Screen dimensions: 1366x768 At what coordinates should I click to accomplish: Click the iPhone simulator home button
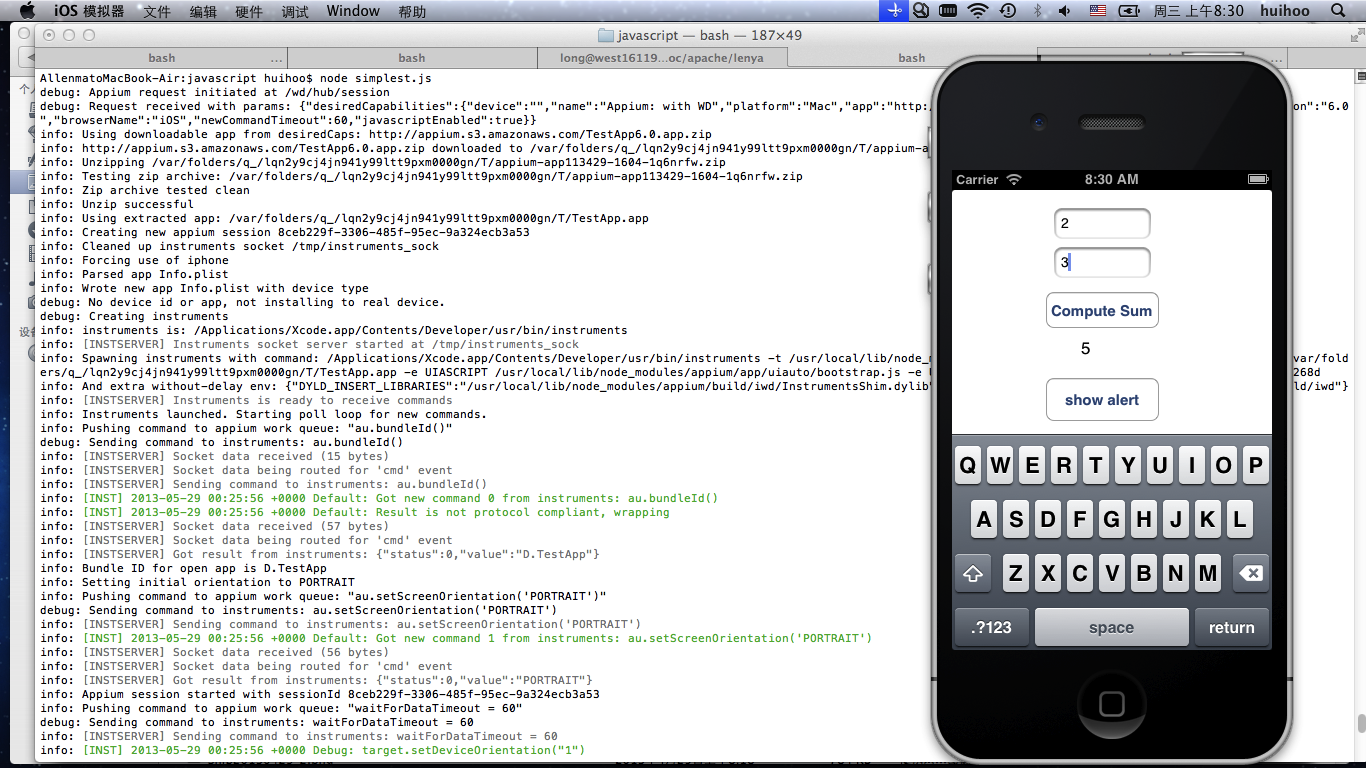(x=1111, y=704)
